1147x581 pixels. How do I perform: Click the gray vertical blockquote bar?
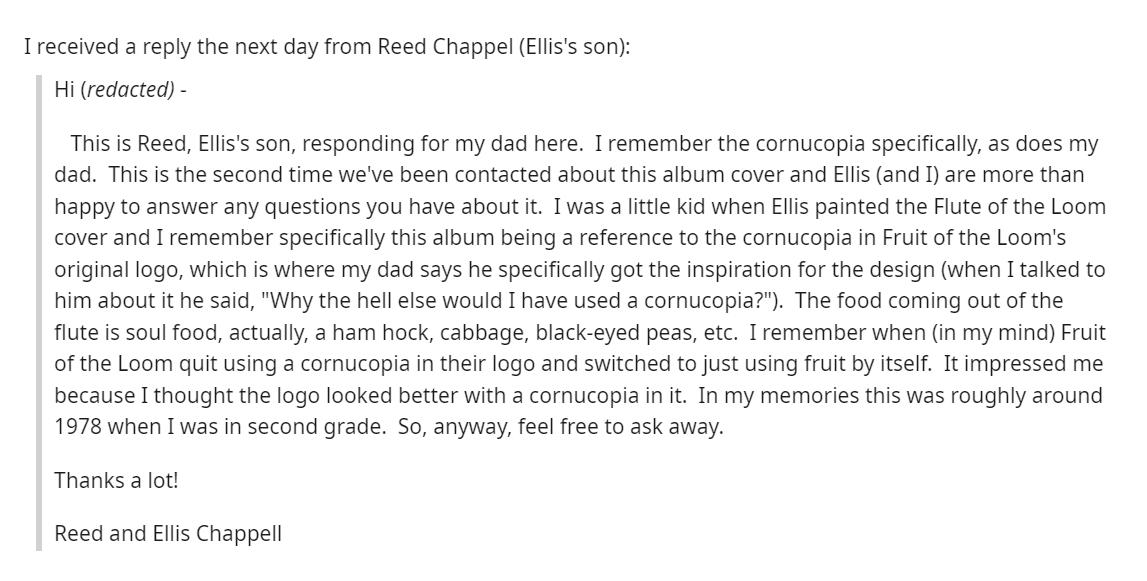pos(40,312)
